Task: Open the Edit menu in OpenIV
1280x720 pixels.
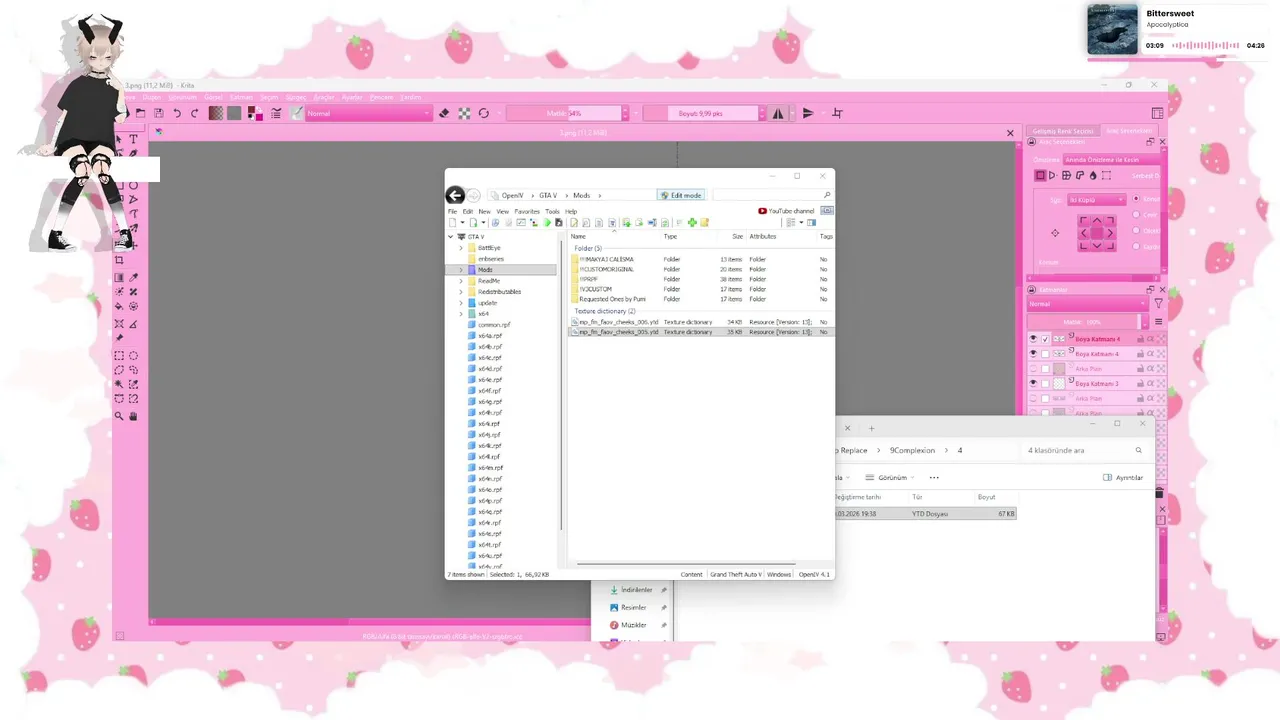Action: pyautogui.click(x=467, y=212)
